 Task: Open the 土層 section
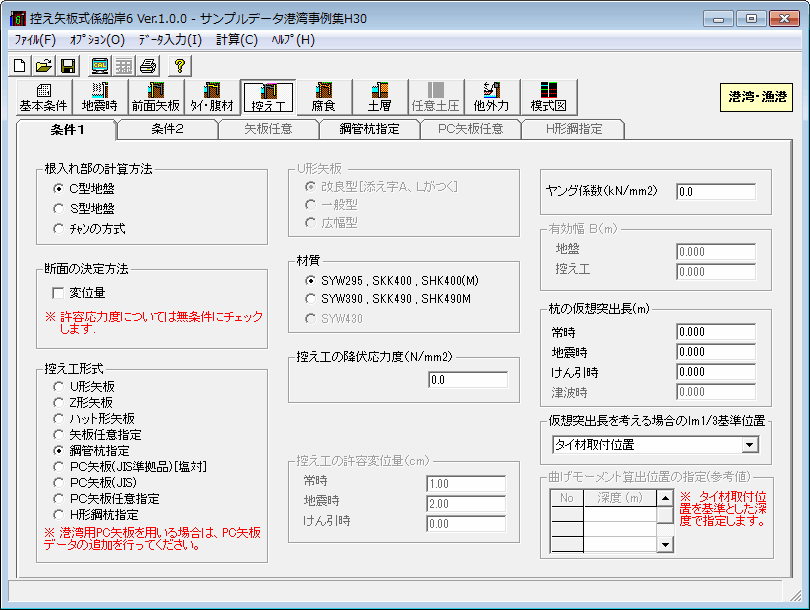coord(380,97)
